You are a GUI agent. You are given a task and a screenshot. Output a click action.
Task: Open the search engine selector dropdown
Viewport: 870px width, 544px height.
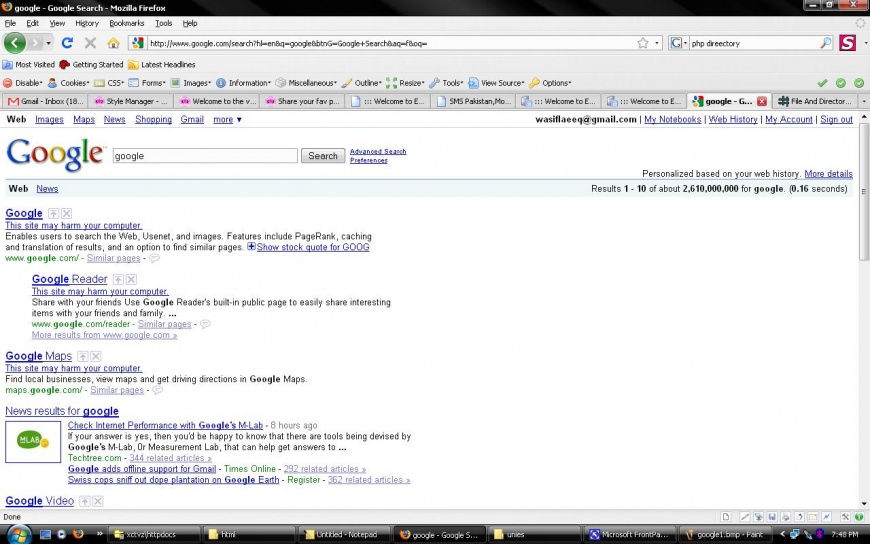[x=678, y=43]
